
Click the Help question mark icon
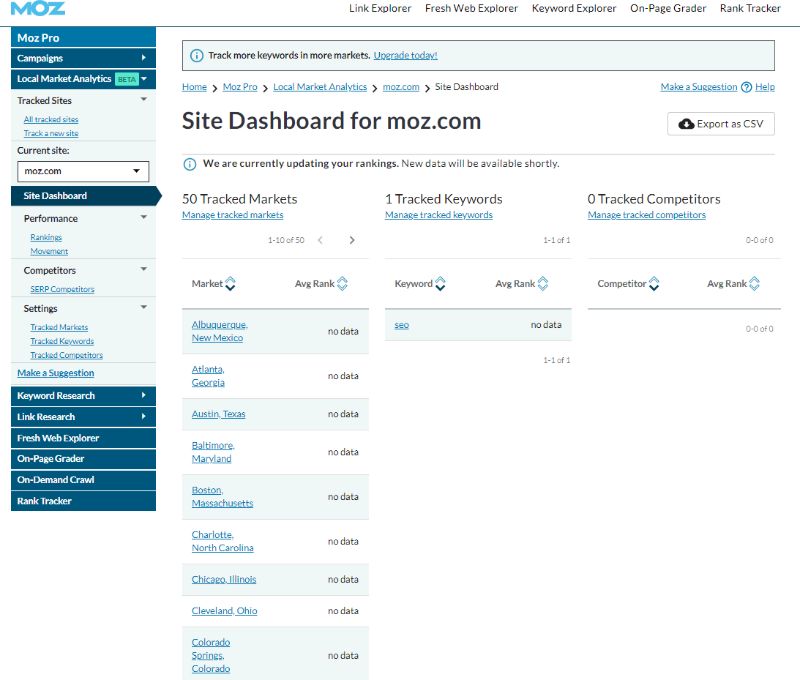[746, 87]
